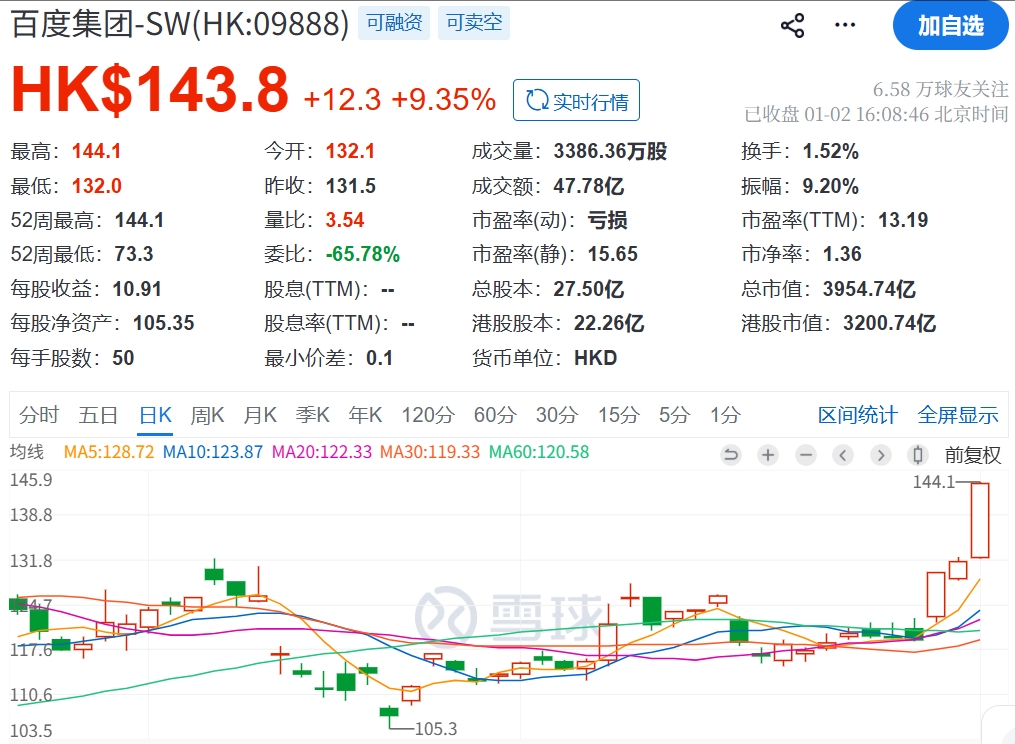Switch to the 60分 chart tab
This screenshot has height=744, width=1015.
click(495, 414)
